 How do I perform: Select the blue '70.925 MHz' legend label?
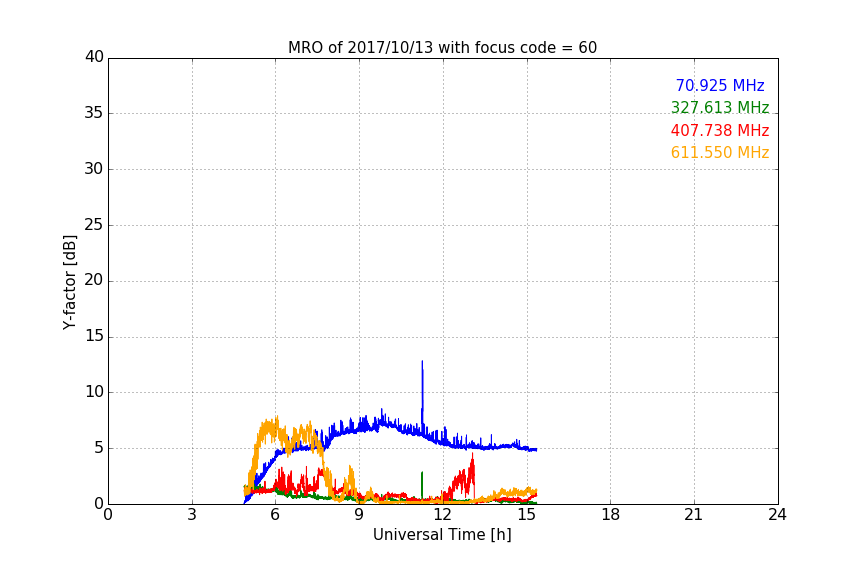pyautogui.click(x=720, y=85)
